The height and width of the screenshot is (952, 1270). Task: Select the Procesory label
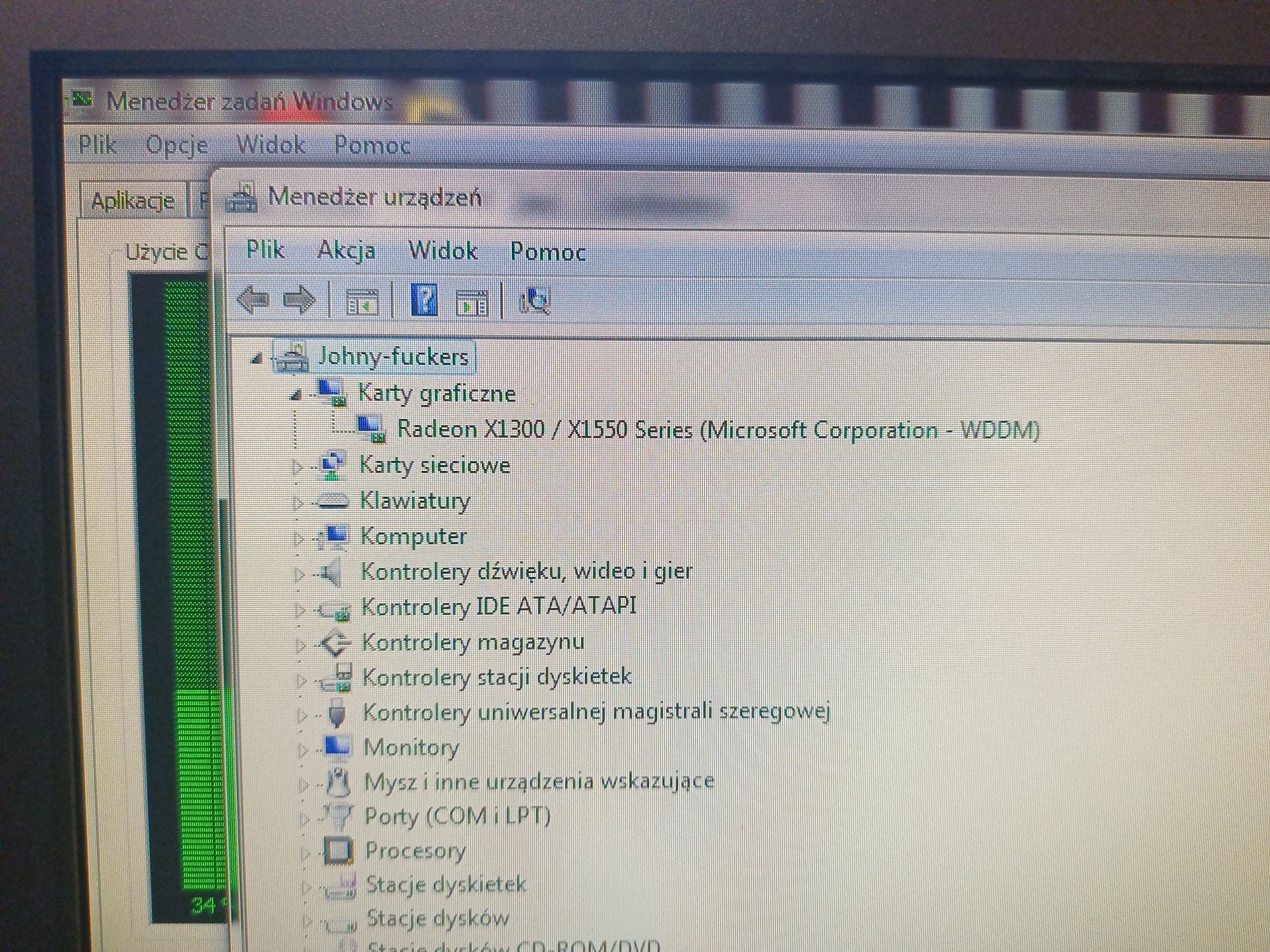pos(416,850)
